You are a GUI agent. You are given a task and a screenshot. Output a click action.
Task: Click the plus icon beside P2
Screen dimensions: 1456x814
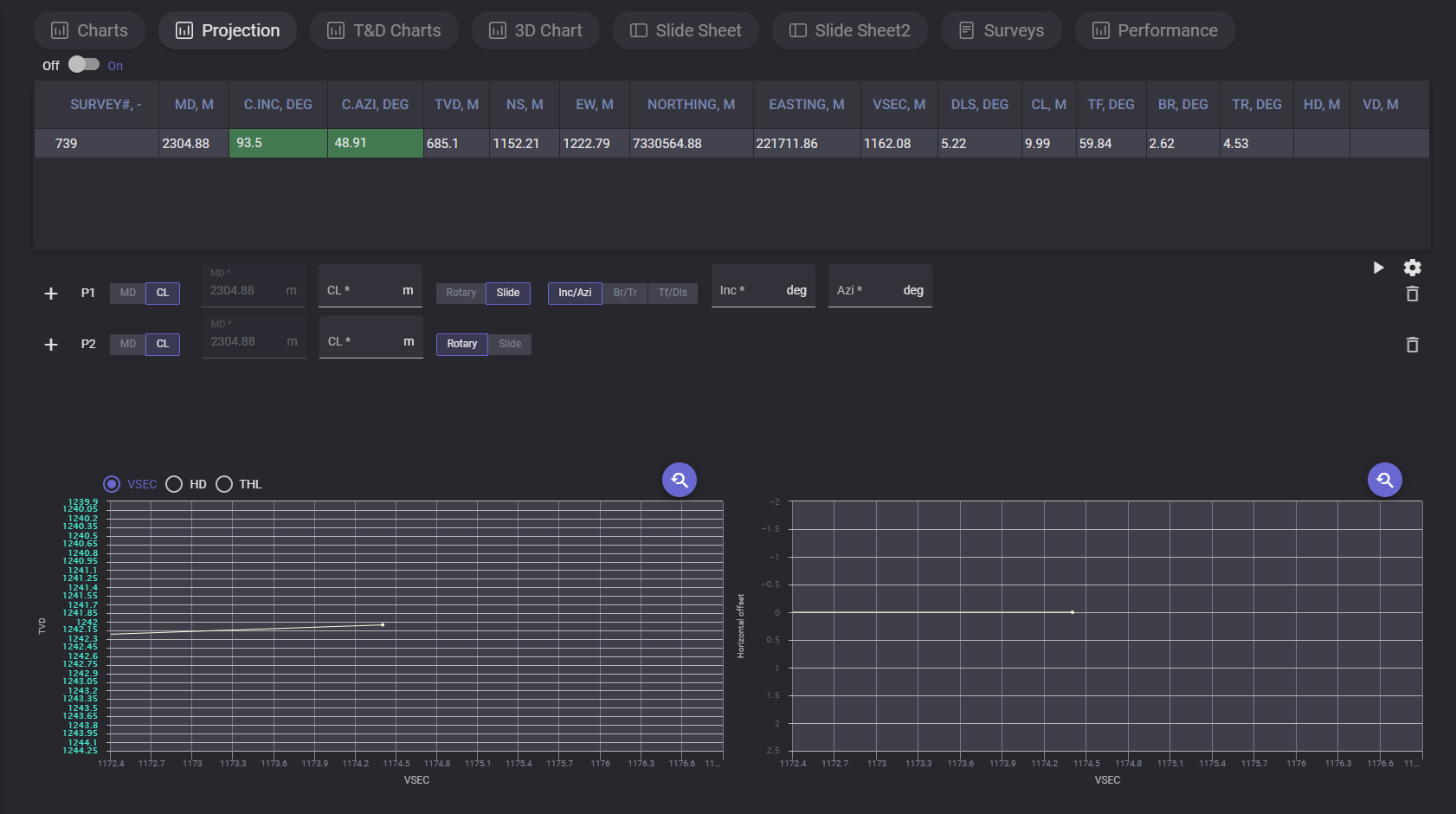51,345
